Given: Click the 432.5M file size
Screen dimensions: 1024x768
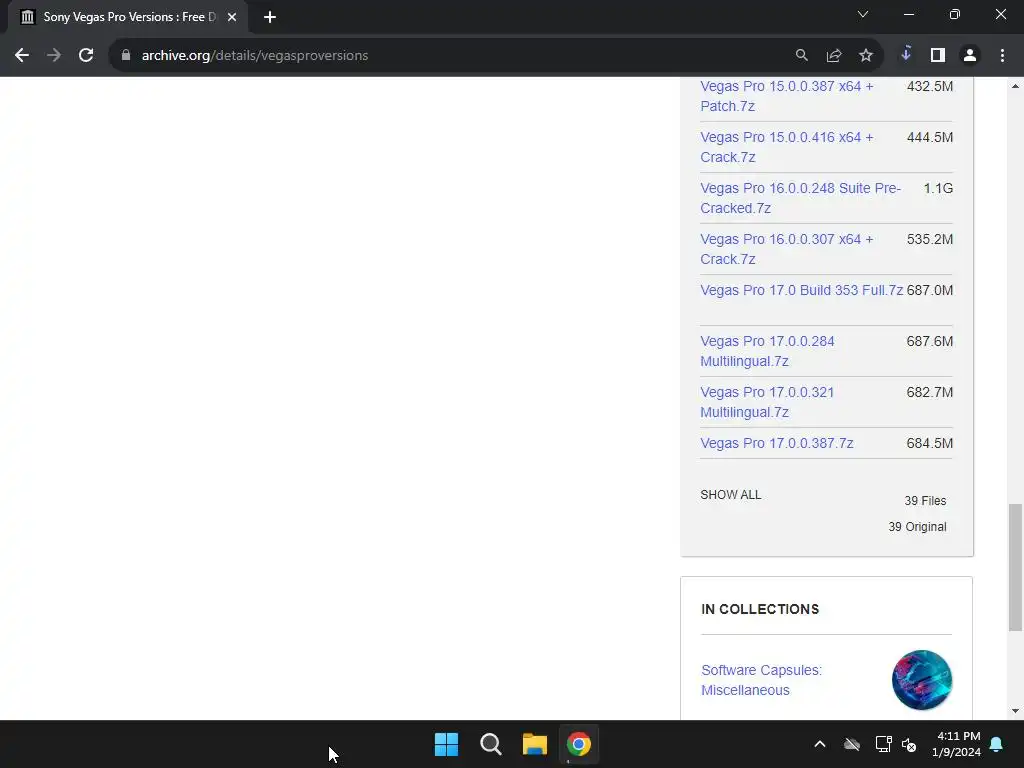Looking at the screenshot, I should click(x=930, y=86).
